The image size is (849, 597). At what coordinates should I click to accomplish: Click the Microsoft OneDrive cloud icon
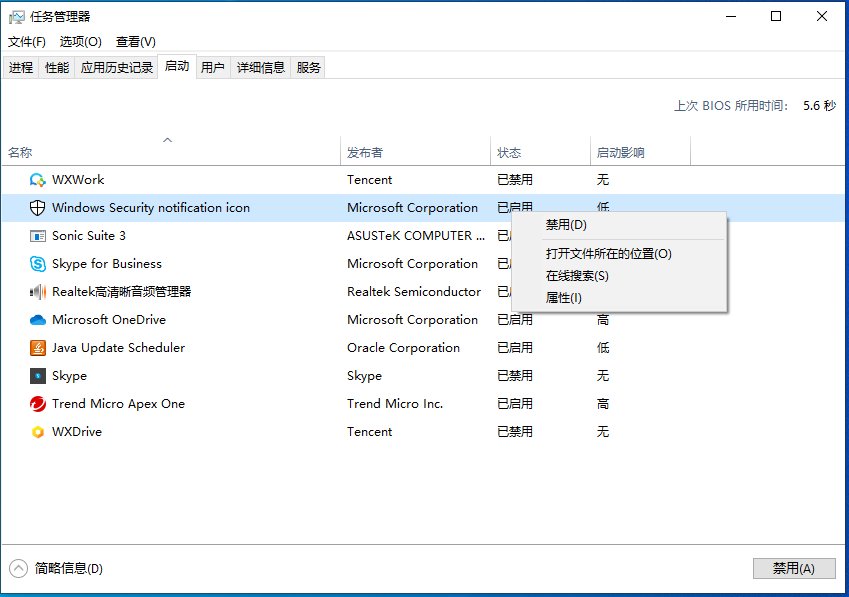point(38,320)
